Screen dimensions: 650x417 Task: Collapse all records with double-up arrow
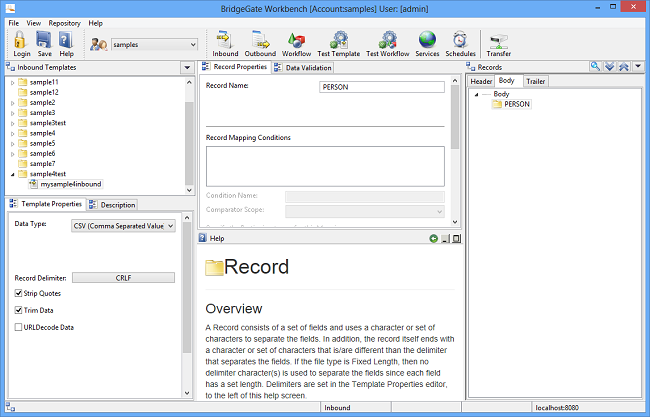point(623,66)
